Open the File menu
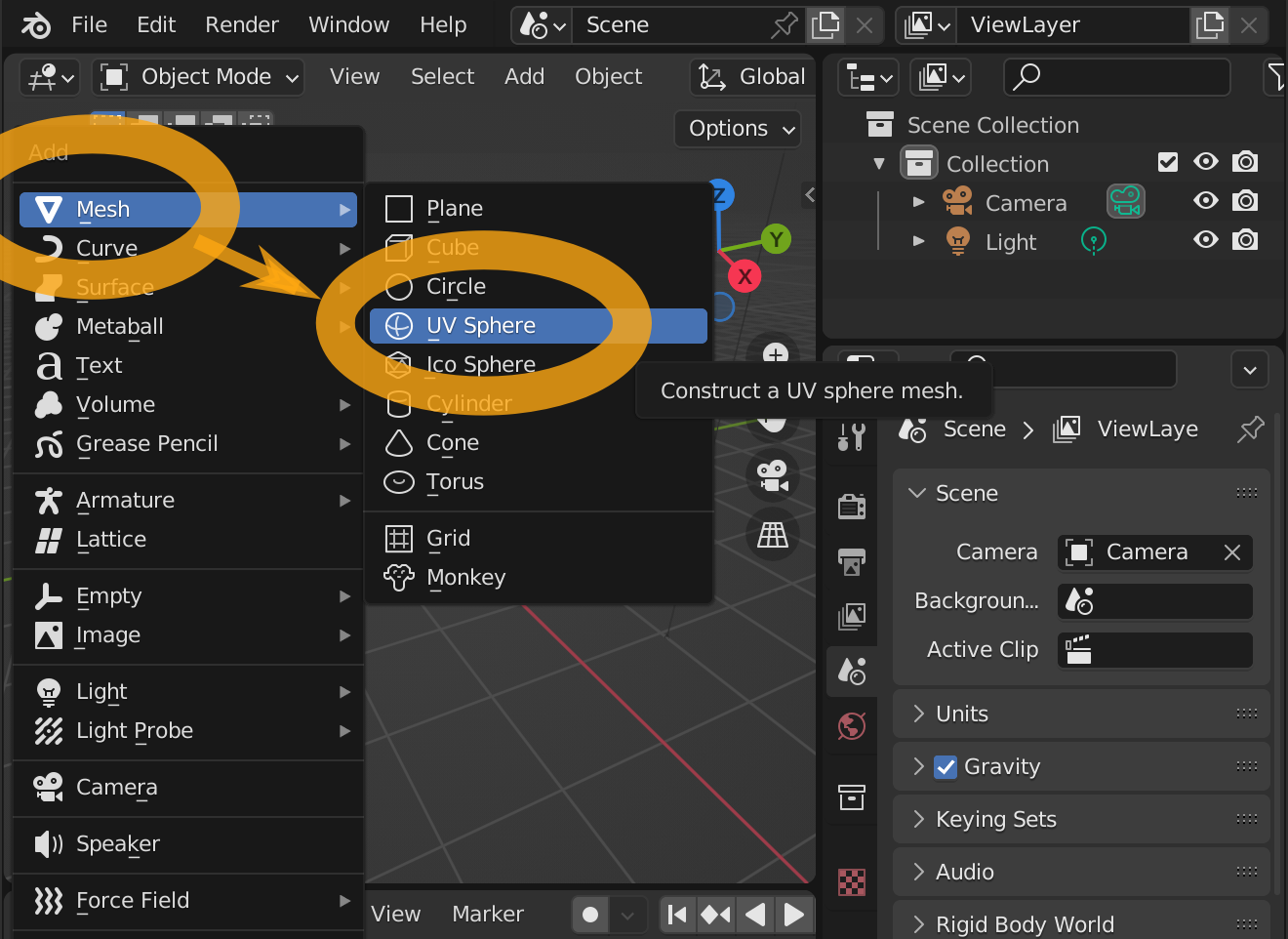The height and width of the screenshot is (939, 1288). pos(89,25)
